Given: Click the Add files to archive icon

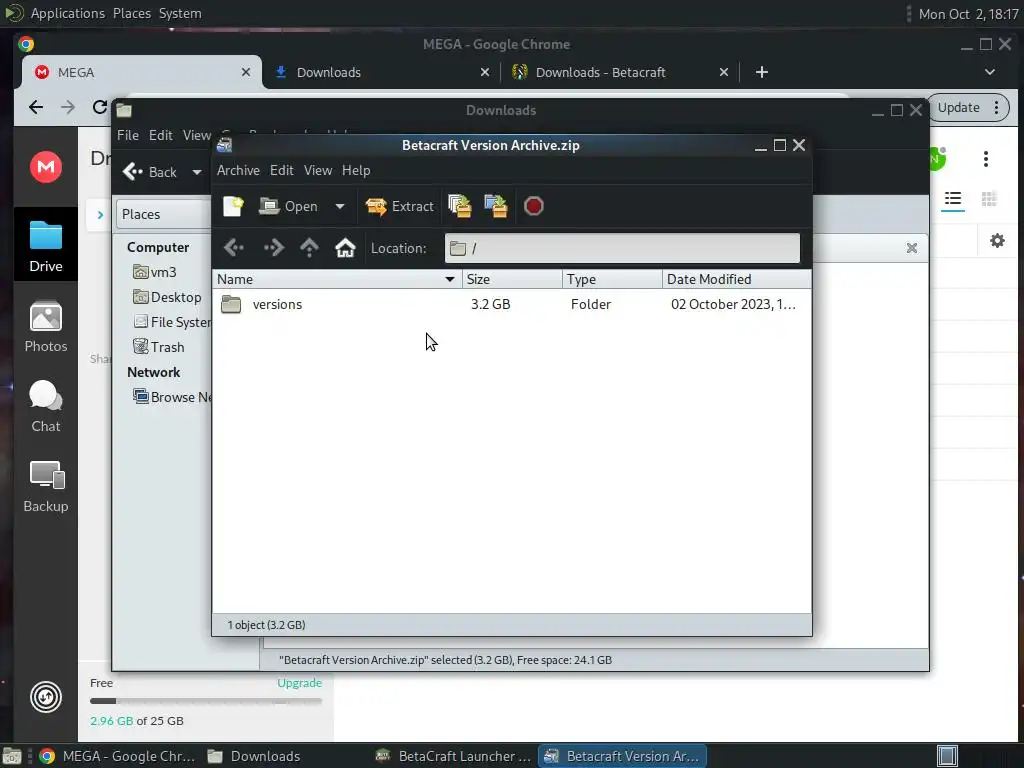Looking at the screenshot, I should point(460,206).
